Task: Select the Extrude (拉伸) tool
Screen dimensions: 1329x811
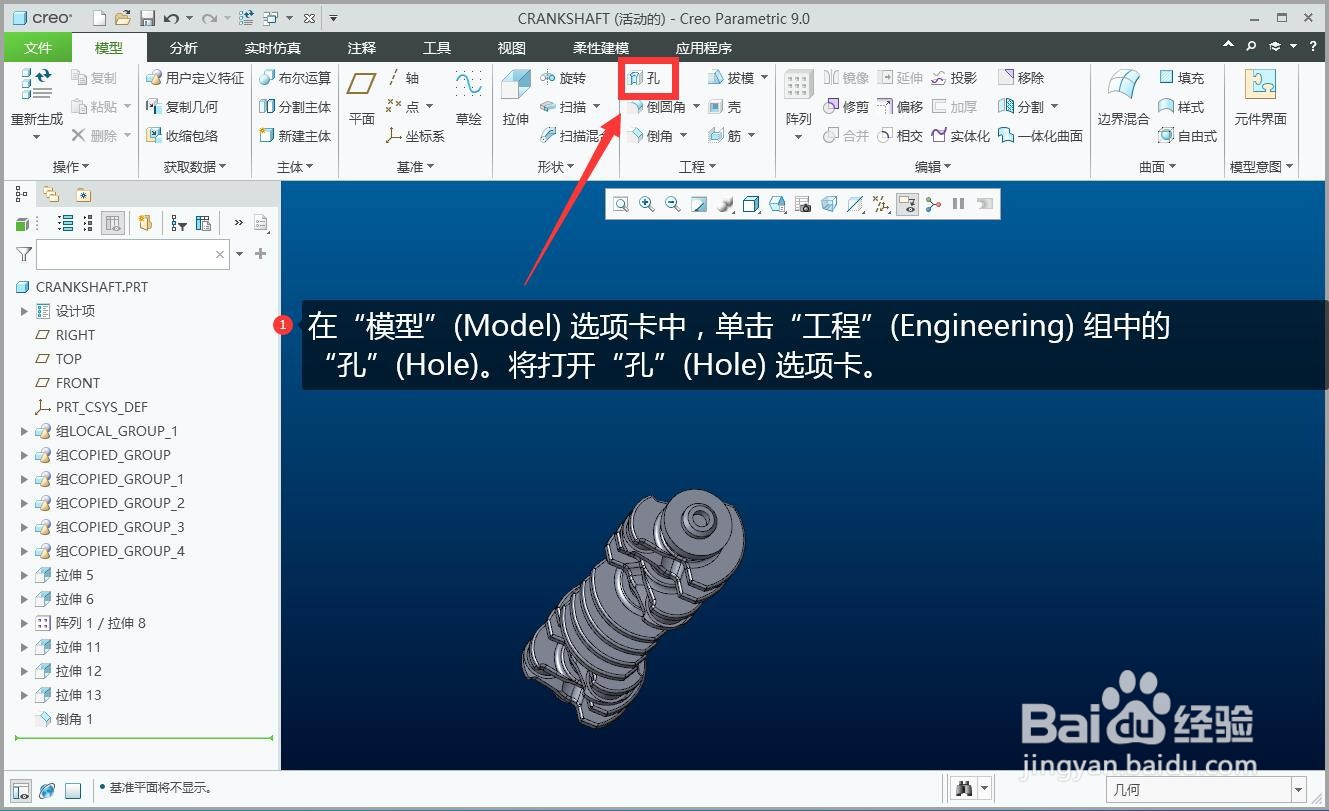Action: click(515, 98)
